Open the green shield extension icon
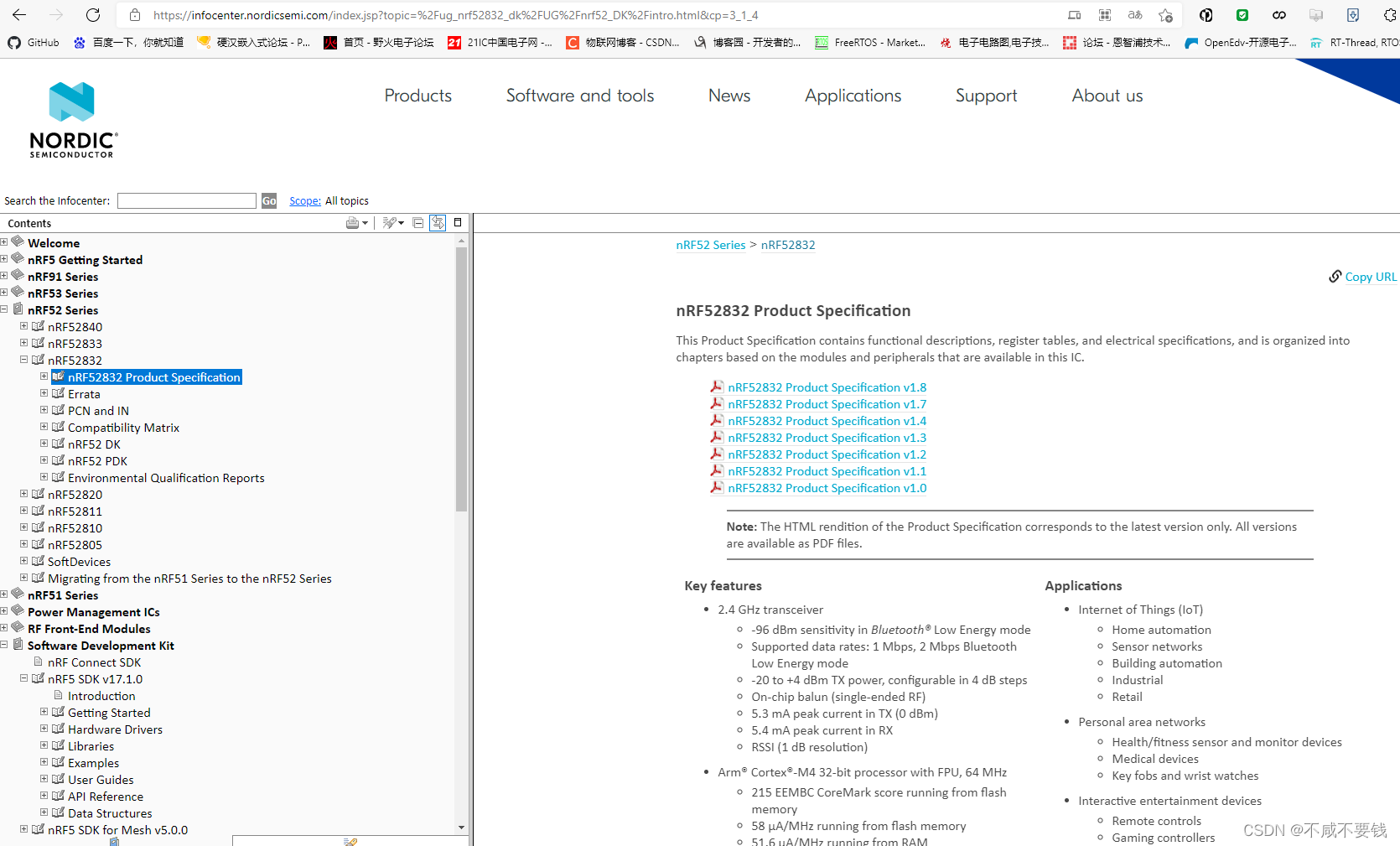This screenshot has height=846, width=1400. pos(1242,15)
